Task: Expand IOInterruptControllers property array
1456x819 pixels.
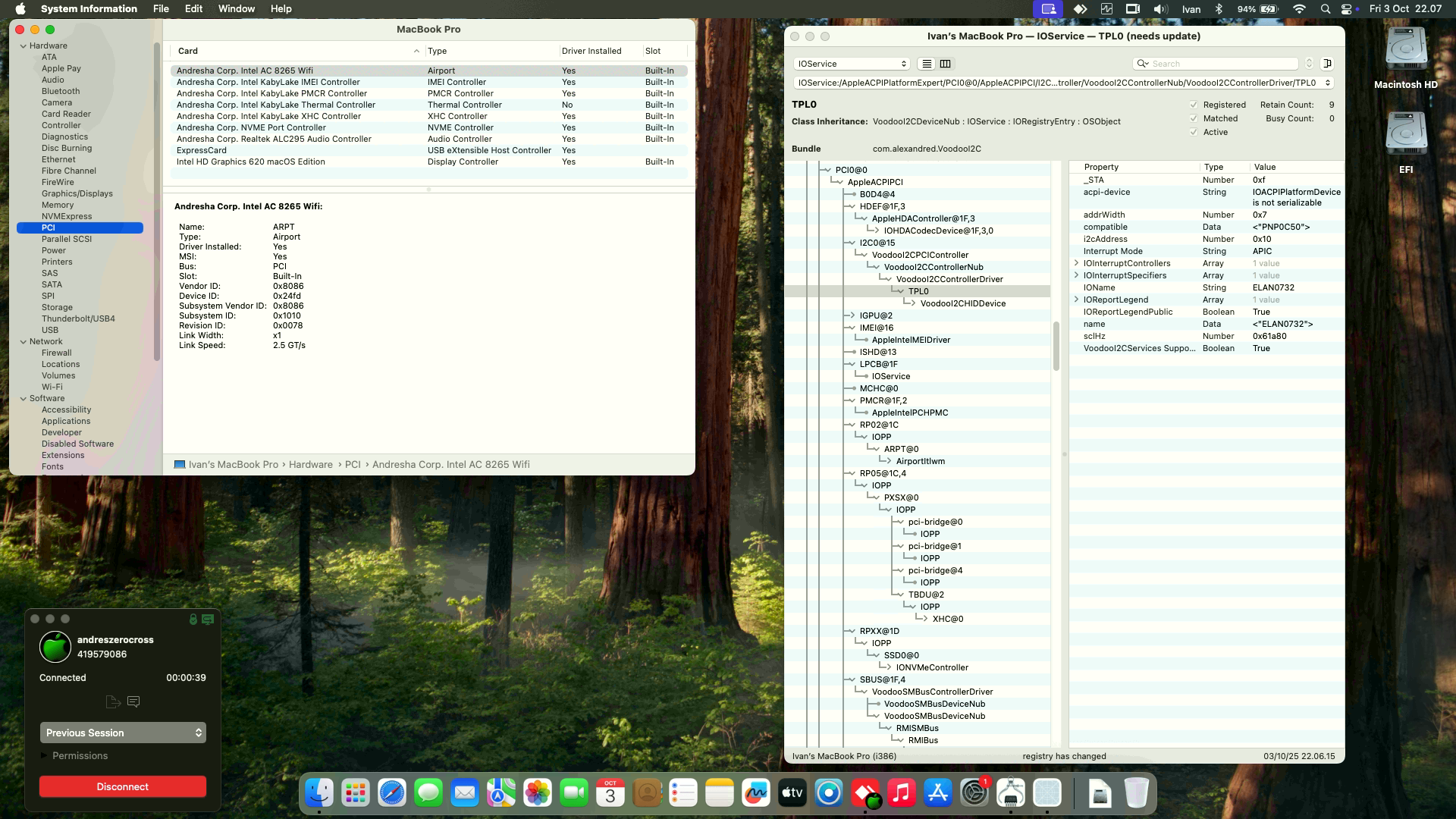Action: click(x=1077, y=264)
